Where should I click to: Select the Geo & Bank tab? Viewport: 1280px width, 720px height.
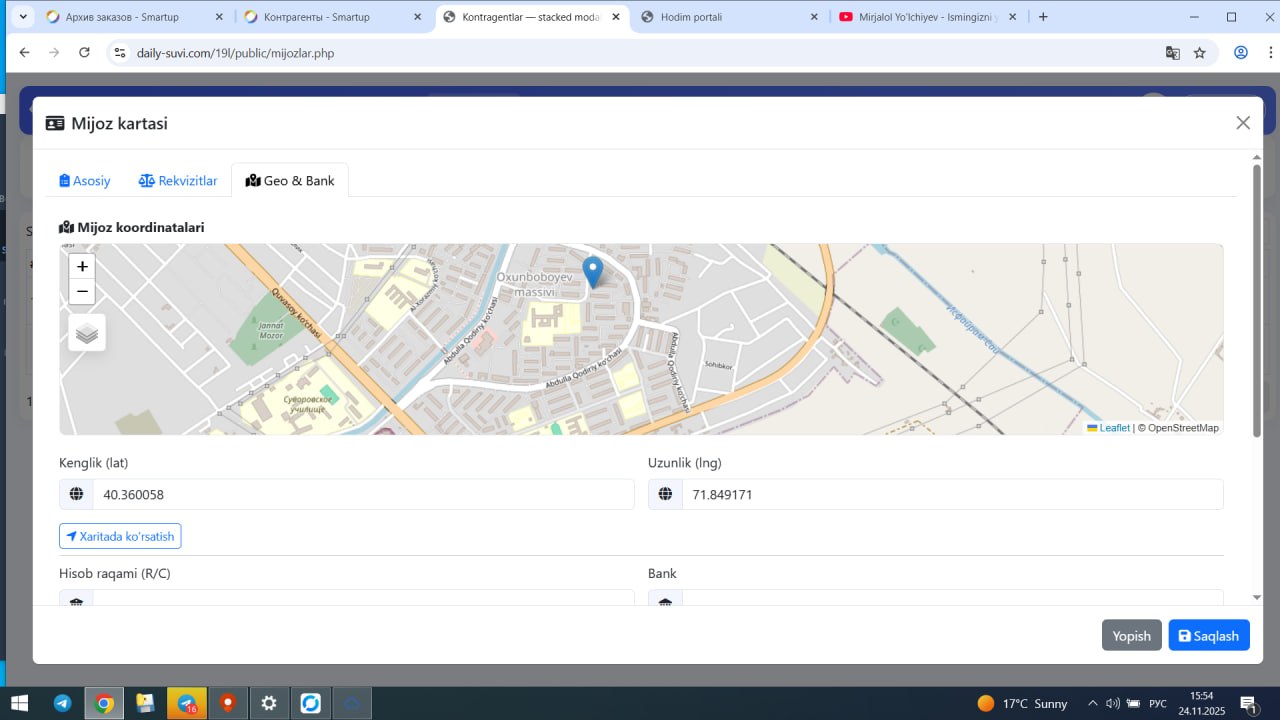[290, 181]
